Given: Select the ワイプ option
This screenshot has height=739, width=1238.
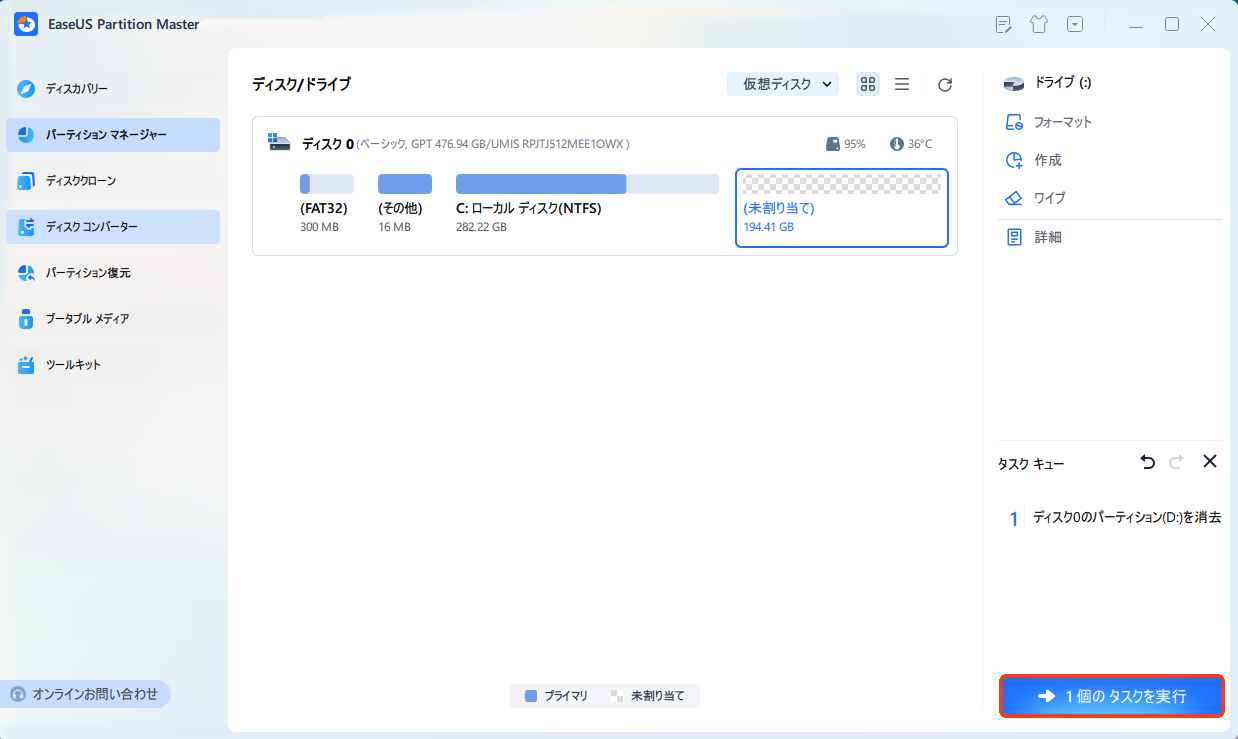Looking at the screenshot, I should click(x=1049, y=198).
